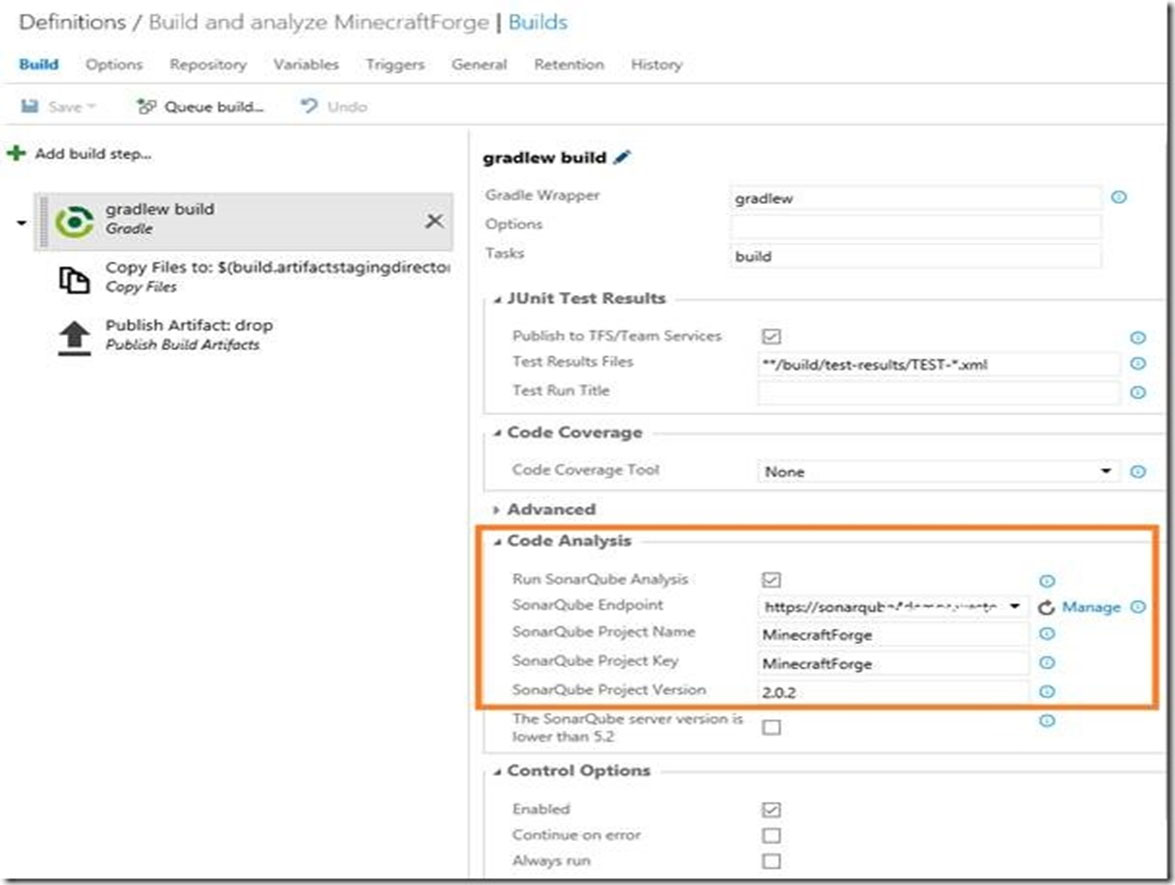The image size is (1175, 885).
Task: Open the Save dropdown arrow
Action: 91,106
